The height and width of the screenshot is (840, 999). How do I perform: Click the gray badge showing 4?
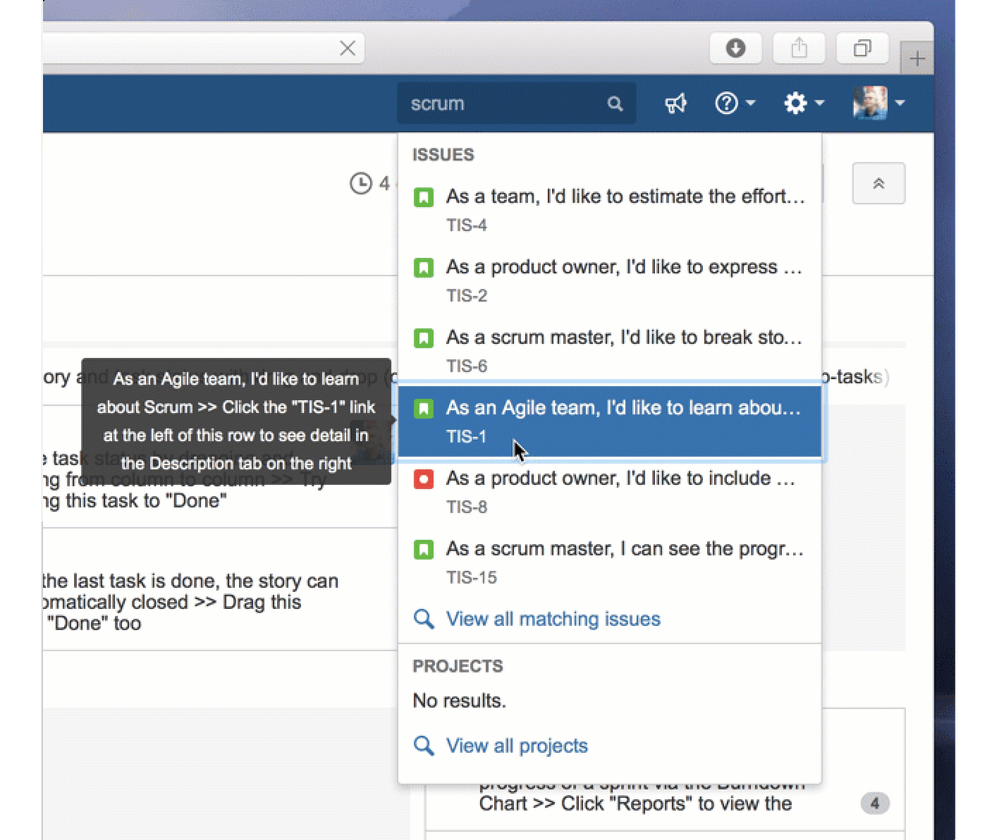pyautogui.click(x=875, y=804)
